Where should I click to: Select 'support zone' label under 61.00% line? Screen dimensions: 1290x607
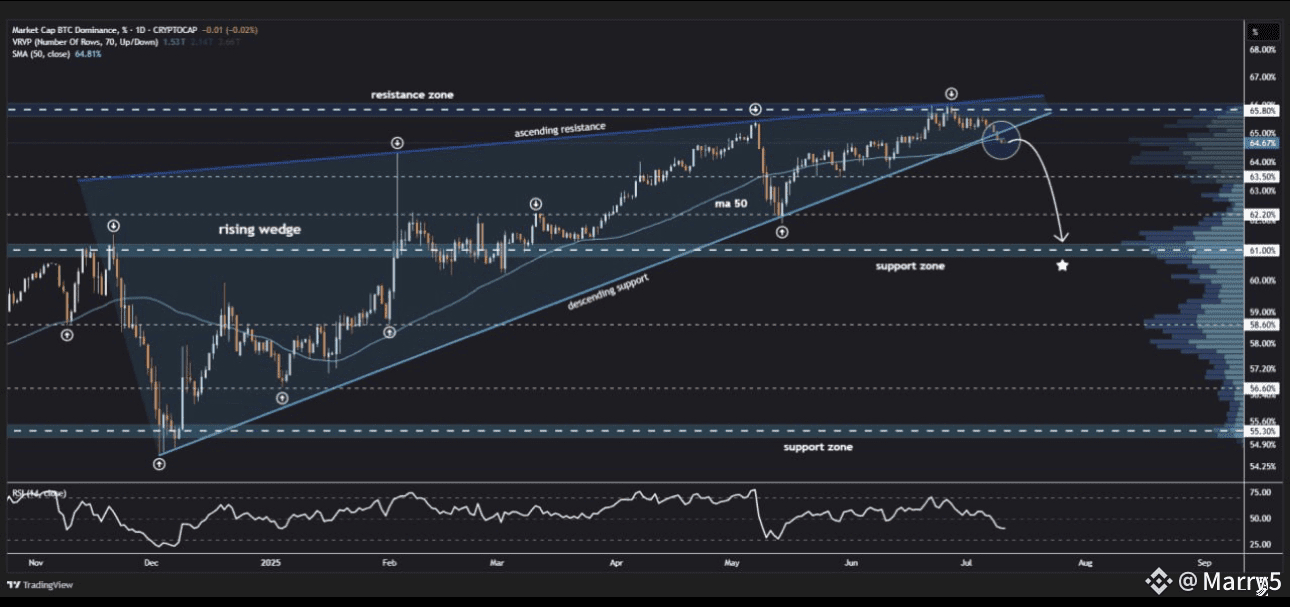[x=910, y=266]
